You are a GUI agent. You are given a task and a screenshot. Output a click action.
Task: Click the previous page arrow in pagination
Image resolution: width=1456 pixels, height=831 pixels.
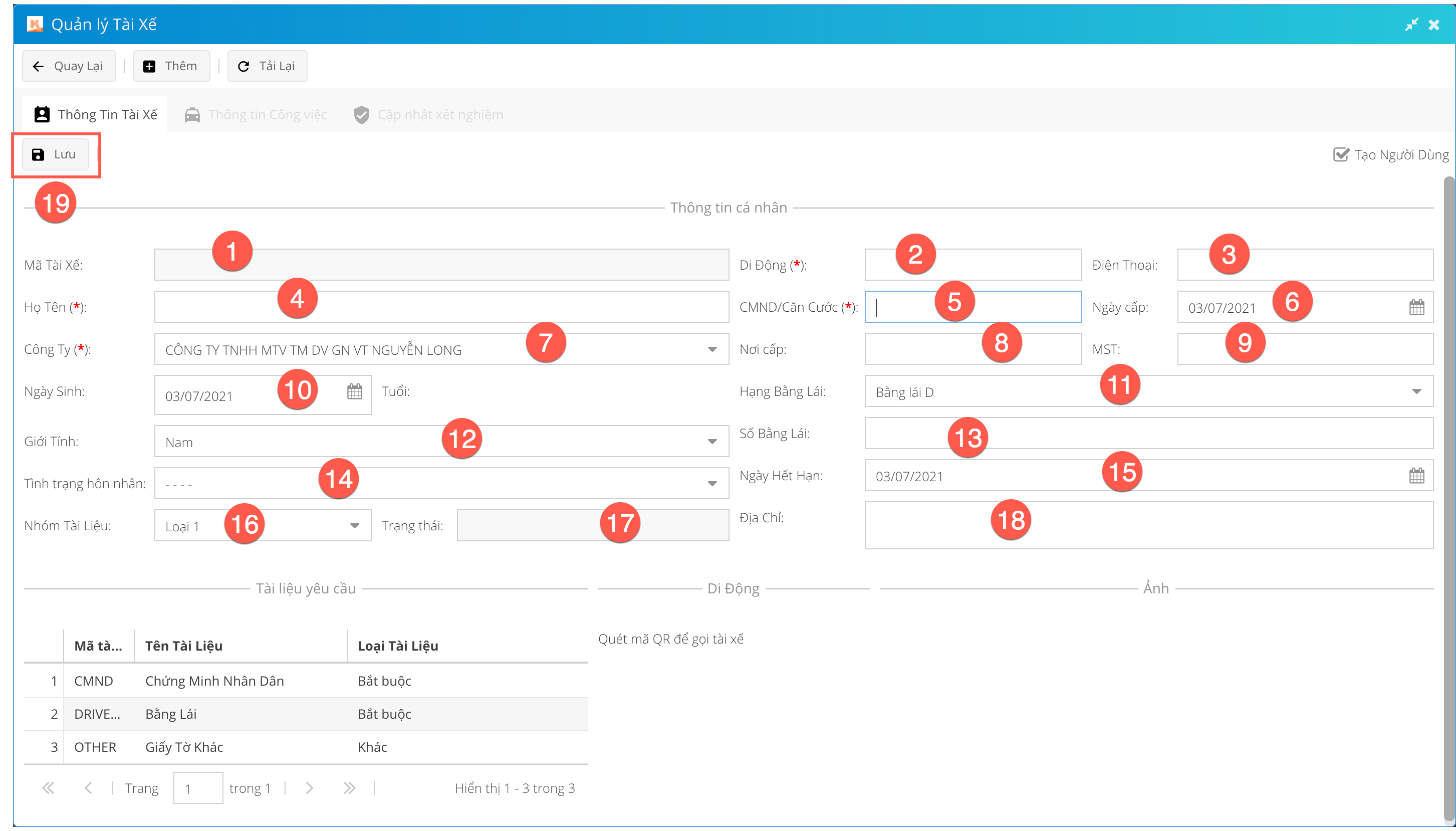coord(88,788)
